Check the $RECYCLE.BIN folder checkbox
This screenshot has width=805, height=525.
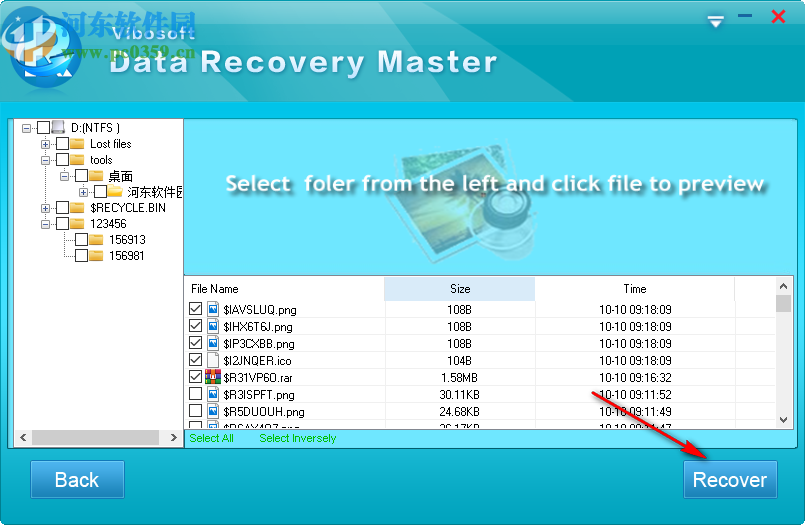(63, 208)
